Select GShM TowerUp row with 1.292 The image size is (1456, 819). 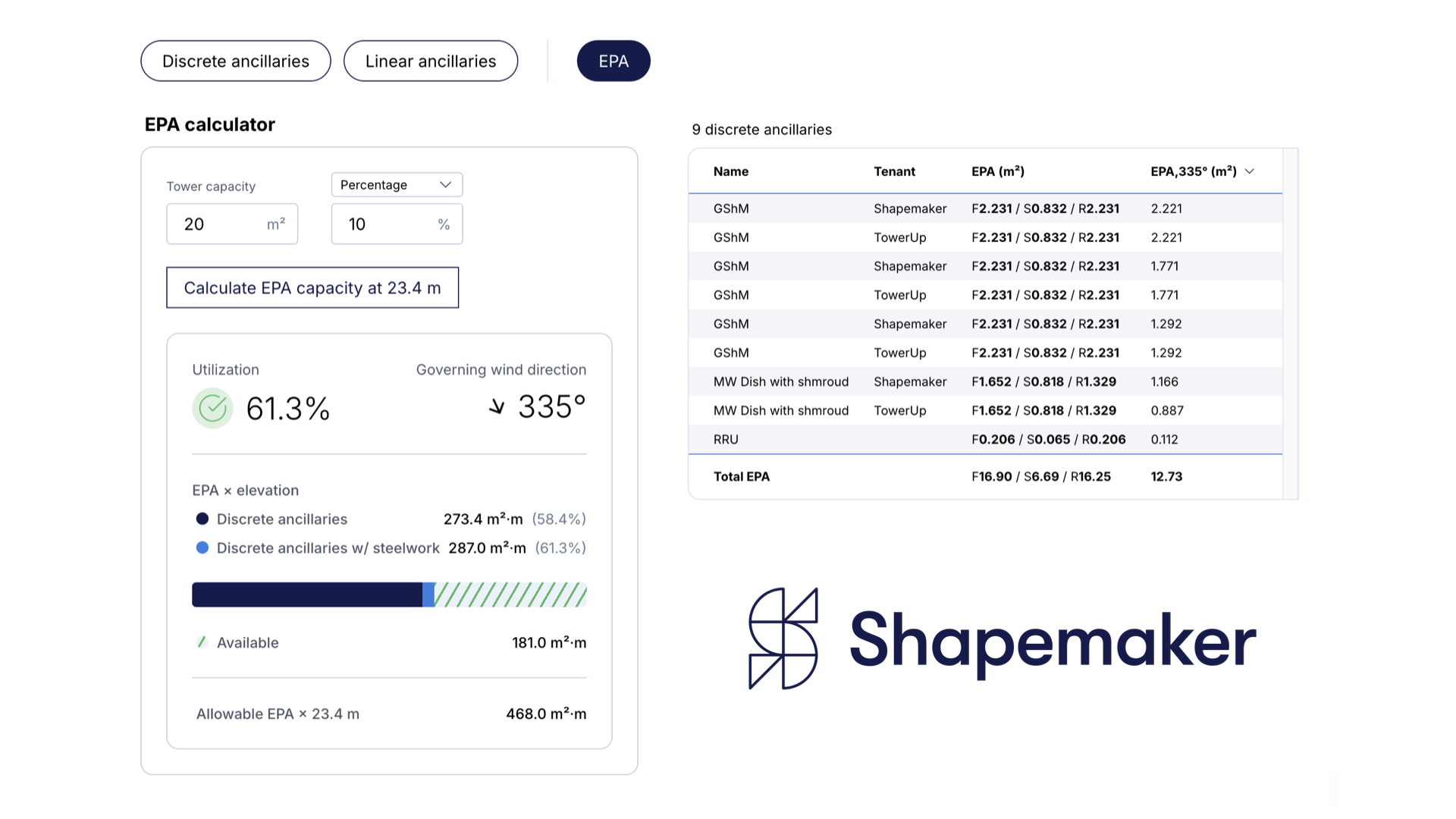click(x=985, y=353)
